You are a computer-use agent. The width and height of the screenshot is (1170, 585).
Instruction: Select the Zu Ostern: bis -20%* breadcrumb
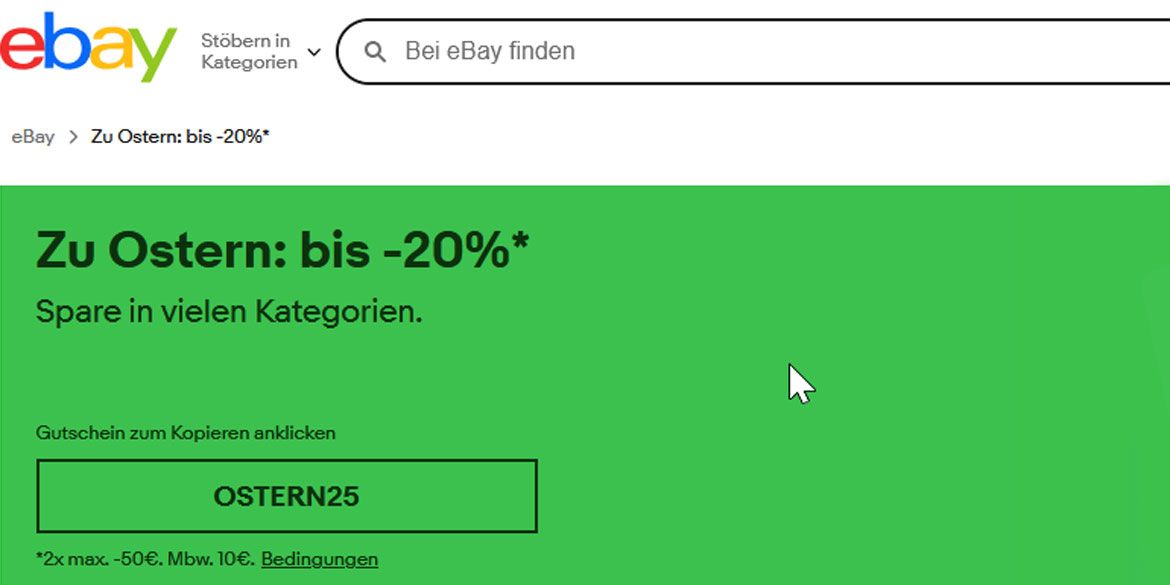(x=180, y=137)
